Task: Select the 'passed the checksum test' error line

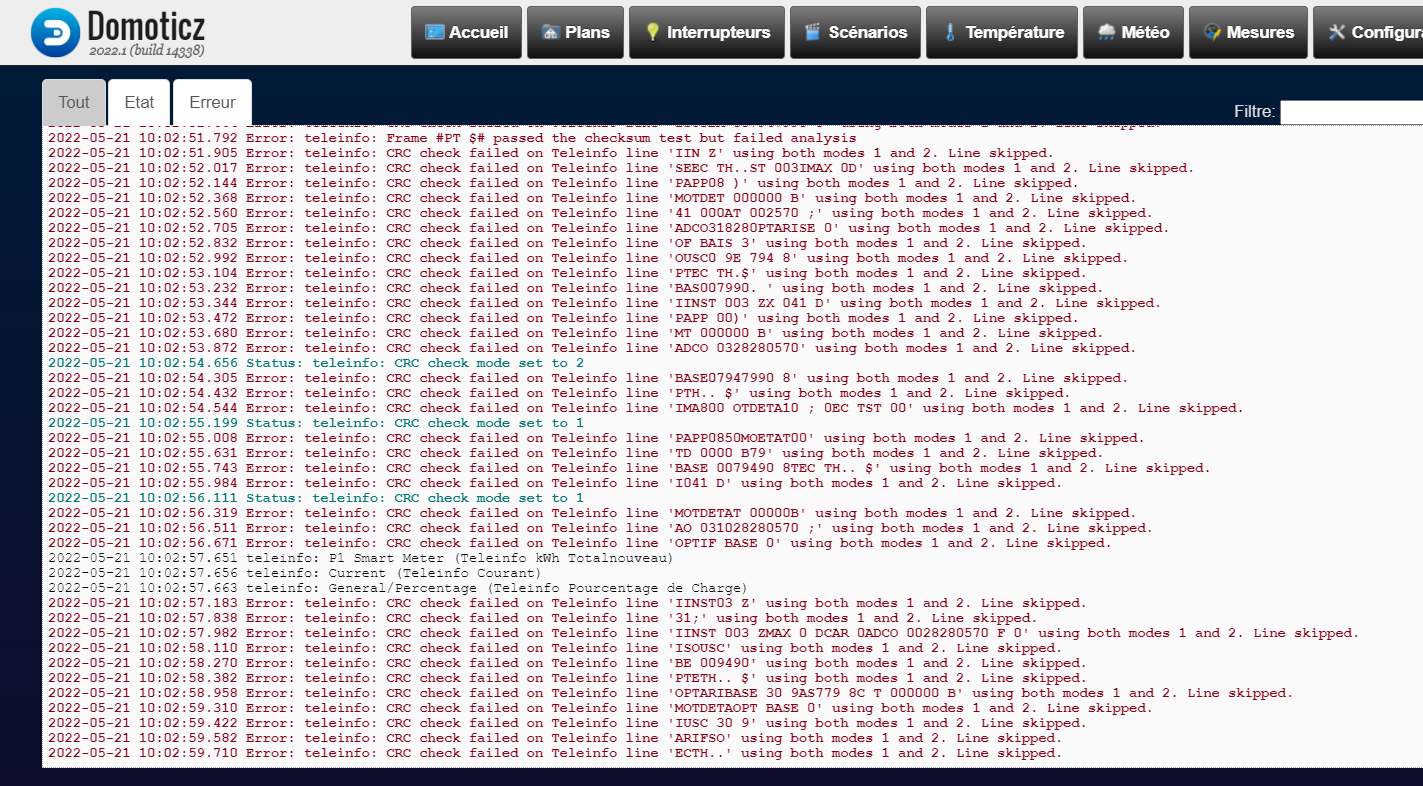Action: click(x=452, y=138)
